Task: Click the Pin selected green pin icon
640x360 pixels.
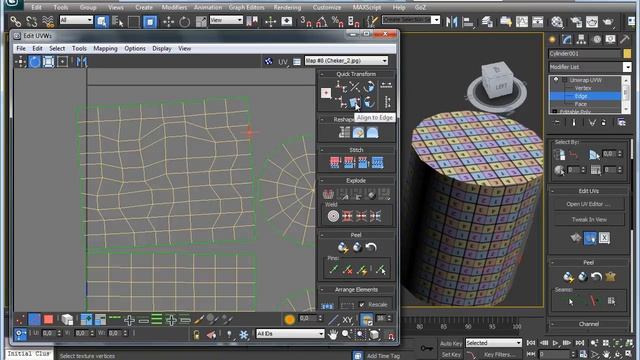Action: coord(333,269)
